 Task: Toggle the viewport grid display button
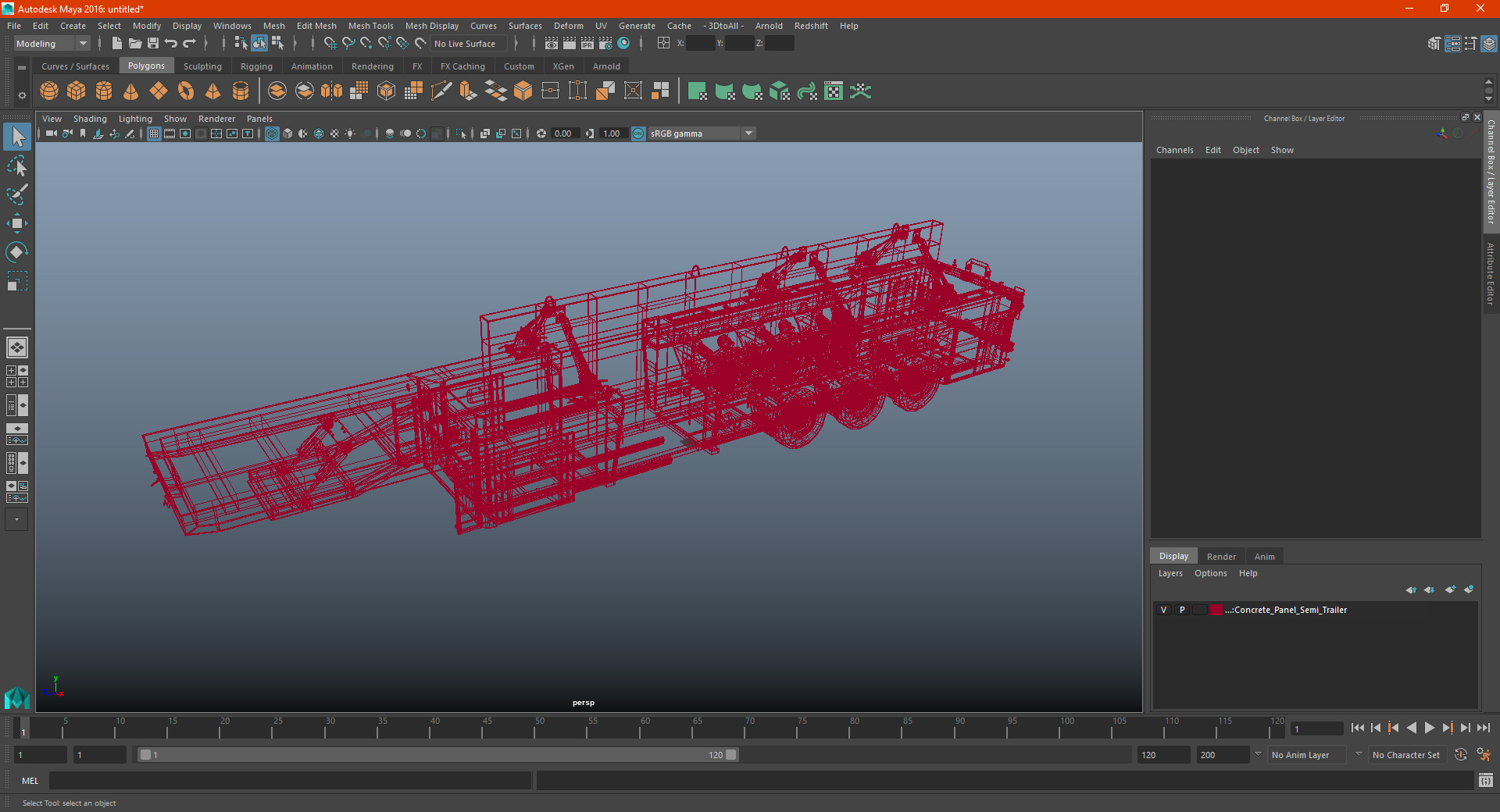point(154,134)
